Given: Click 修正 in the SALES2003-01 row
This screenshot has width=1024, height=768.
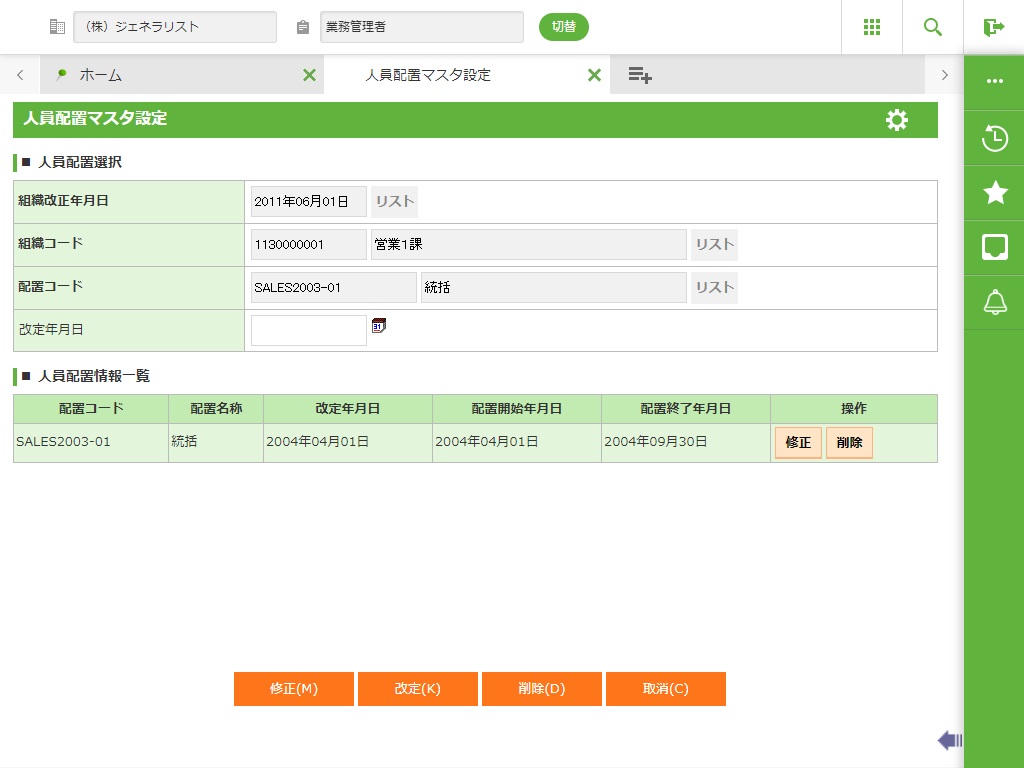Looking at the screenshot, I should pos(798,442).
